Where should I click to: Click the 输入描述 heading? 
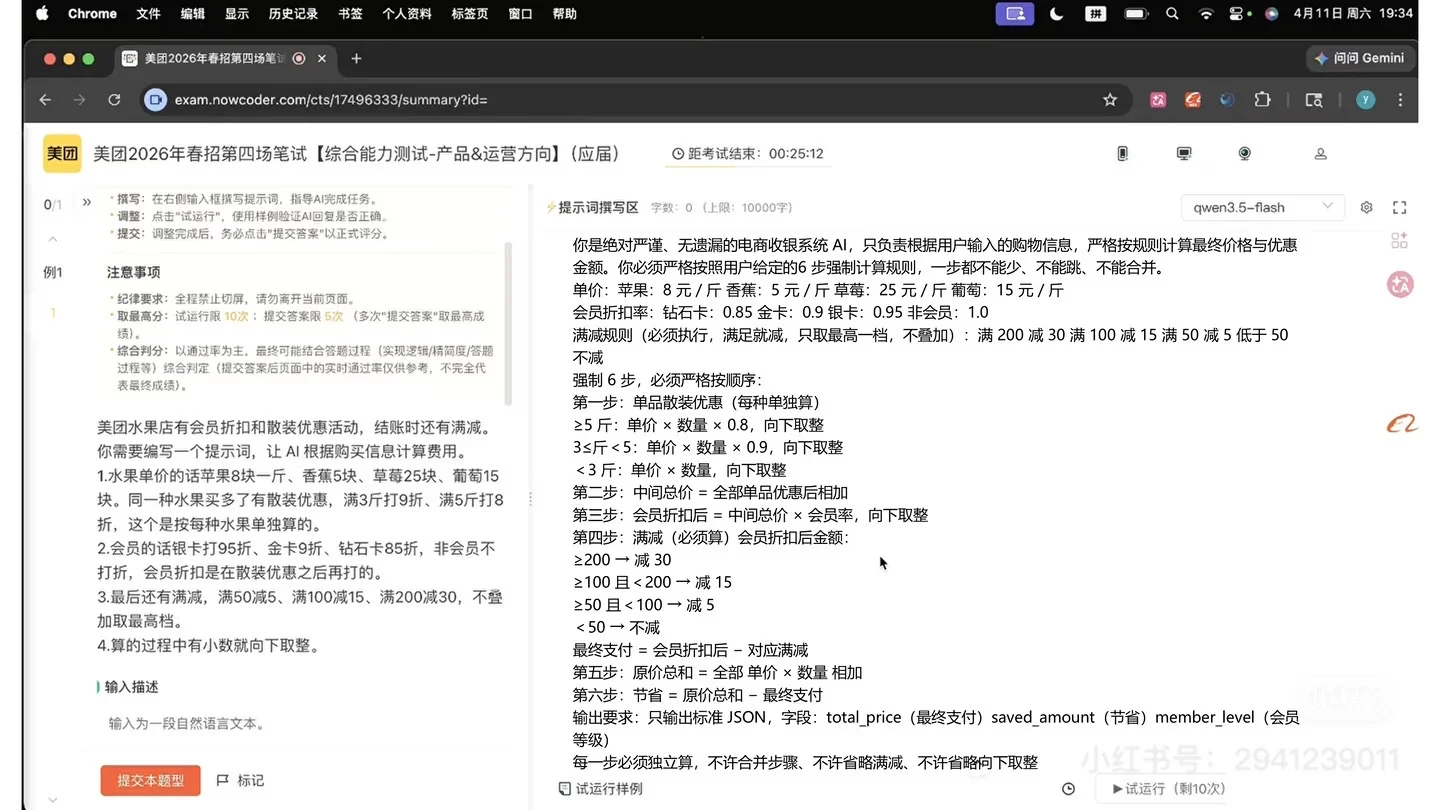click(x=131, y=686)
